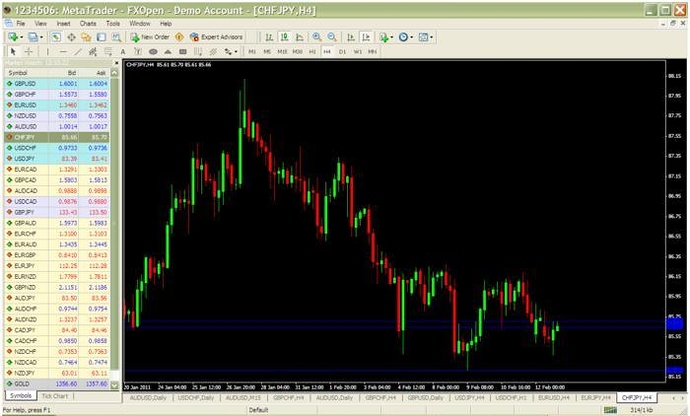Open the EURJPY,H4 chart tab
The image size is (690, 416).
point(595,398)
